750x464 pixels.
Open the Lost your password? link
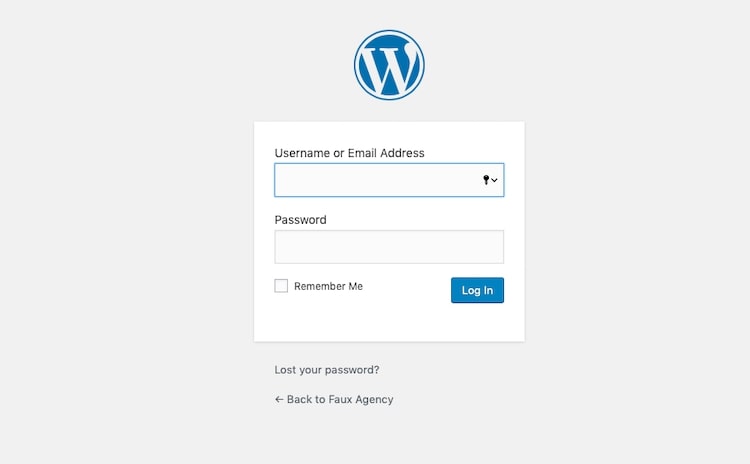[327, 370]
